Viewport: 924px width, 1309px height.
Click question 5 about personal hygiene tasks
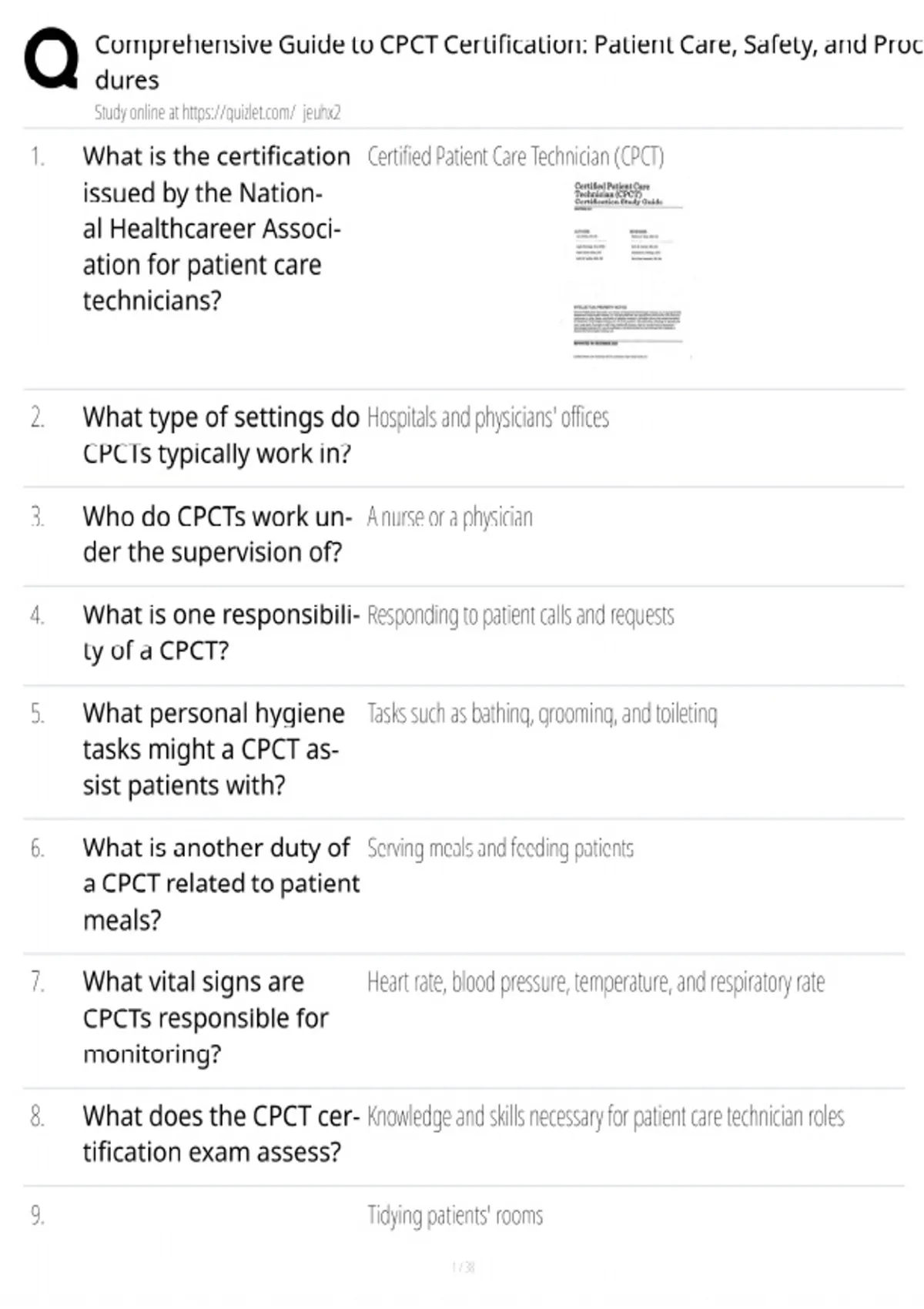pyautogui.click(x=214, y=749)
